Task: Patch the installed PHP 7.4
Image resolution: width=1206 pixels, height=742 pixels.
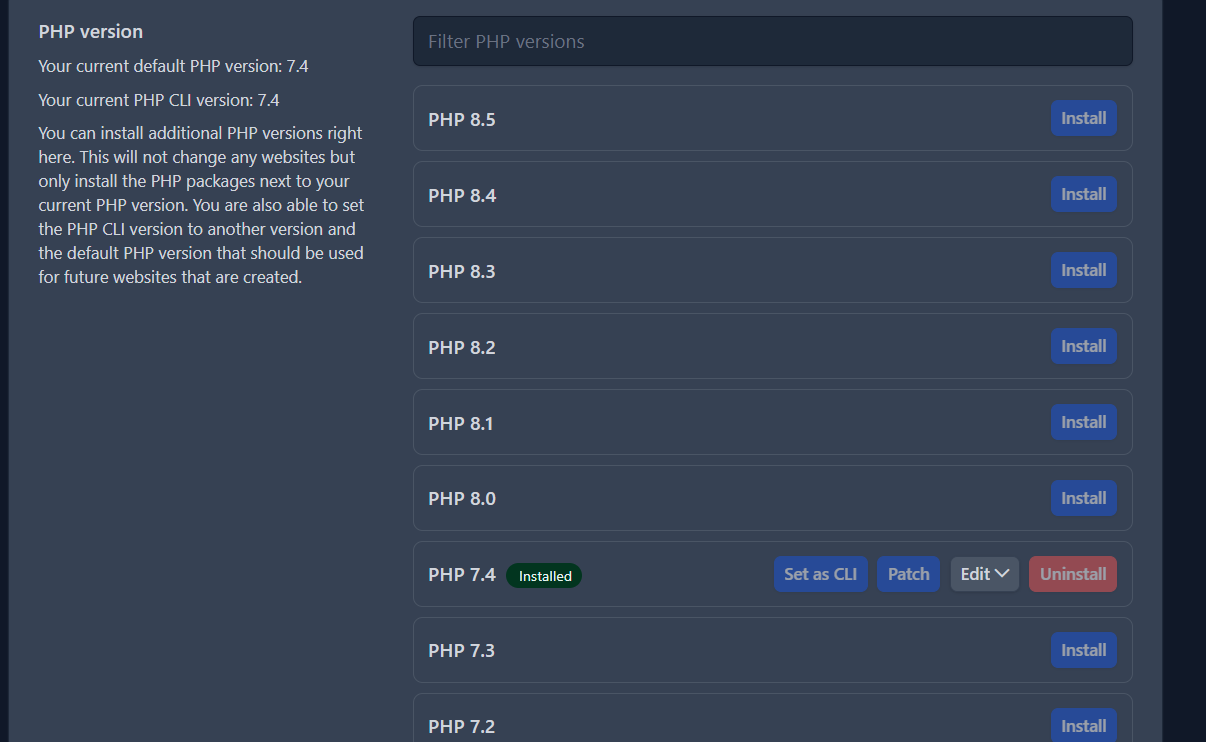Action: [908, 574]
